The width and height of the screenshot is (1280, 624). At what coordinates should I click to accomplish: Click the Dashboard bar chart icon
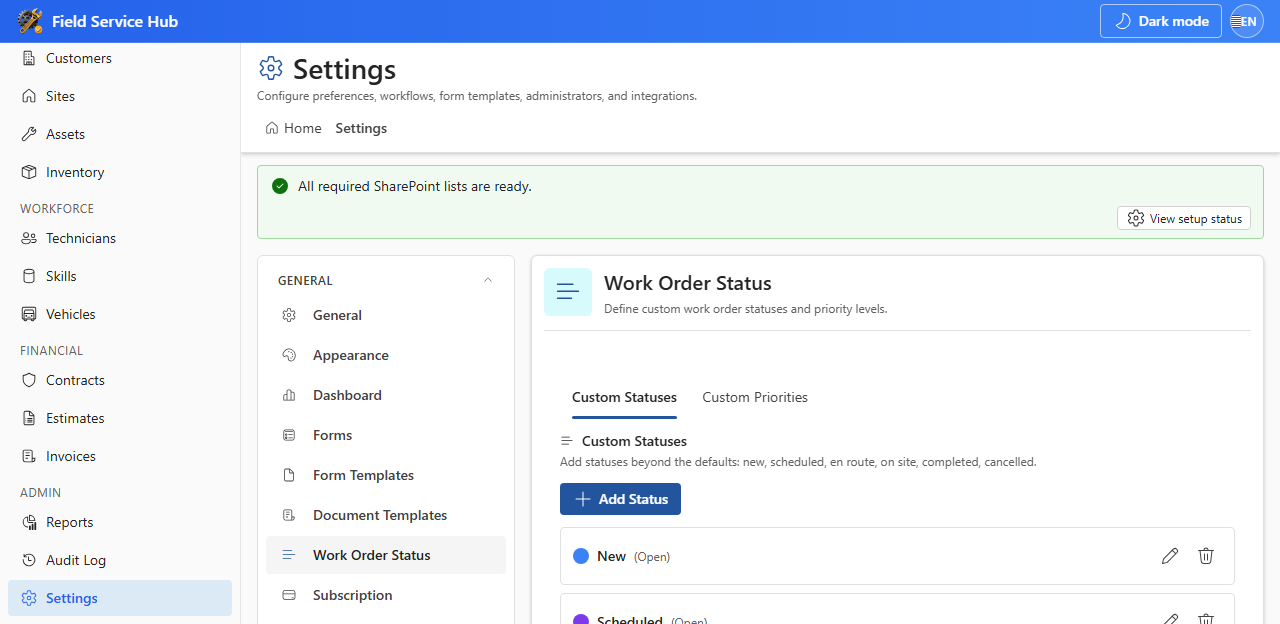[289, 395]
